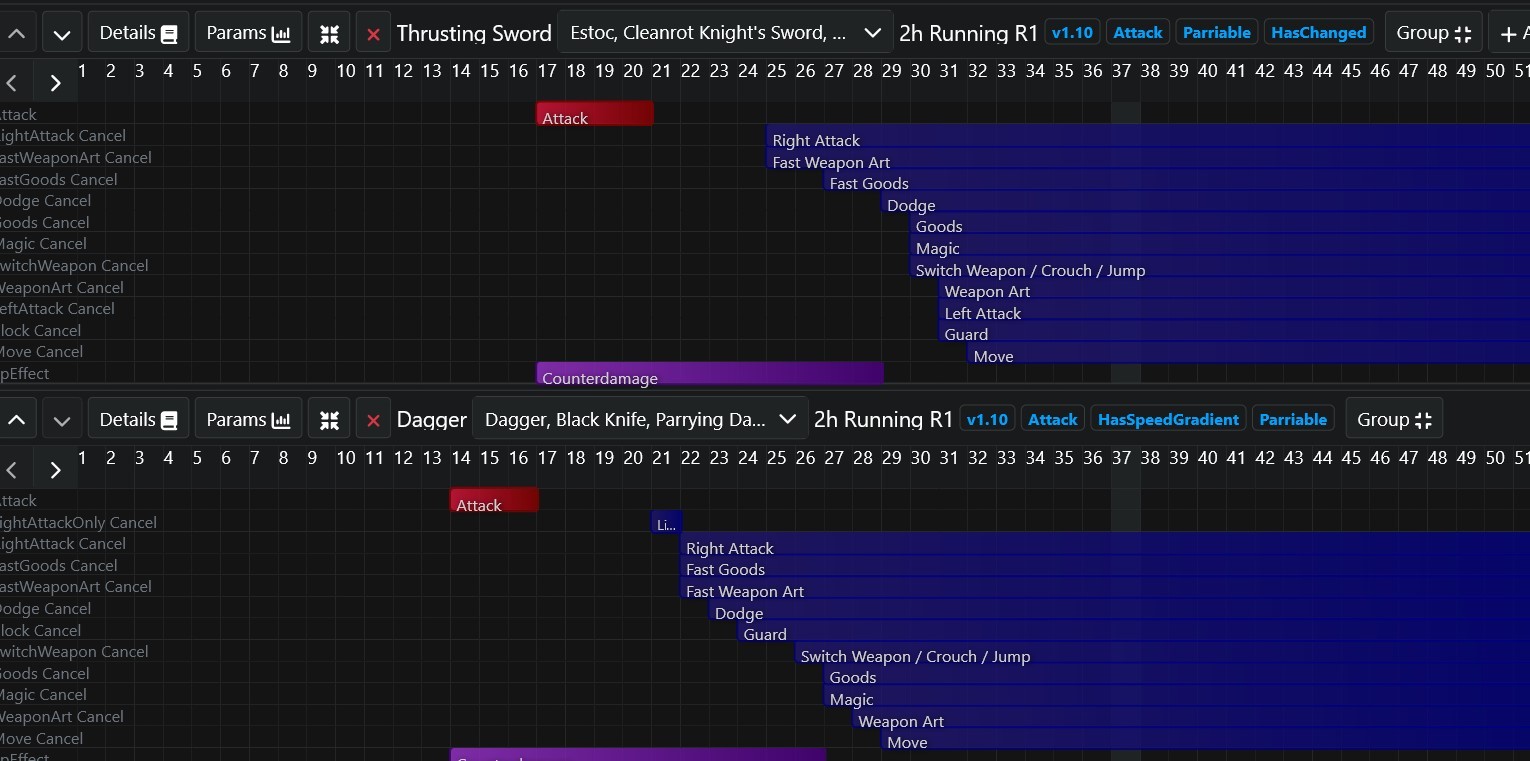The width and height of the screenshot is (1530, 761).
Task: Move the Thrusting Sword panel up
Action: pyautogui.click(x=17, y=33)
